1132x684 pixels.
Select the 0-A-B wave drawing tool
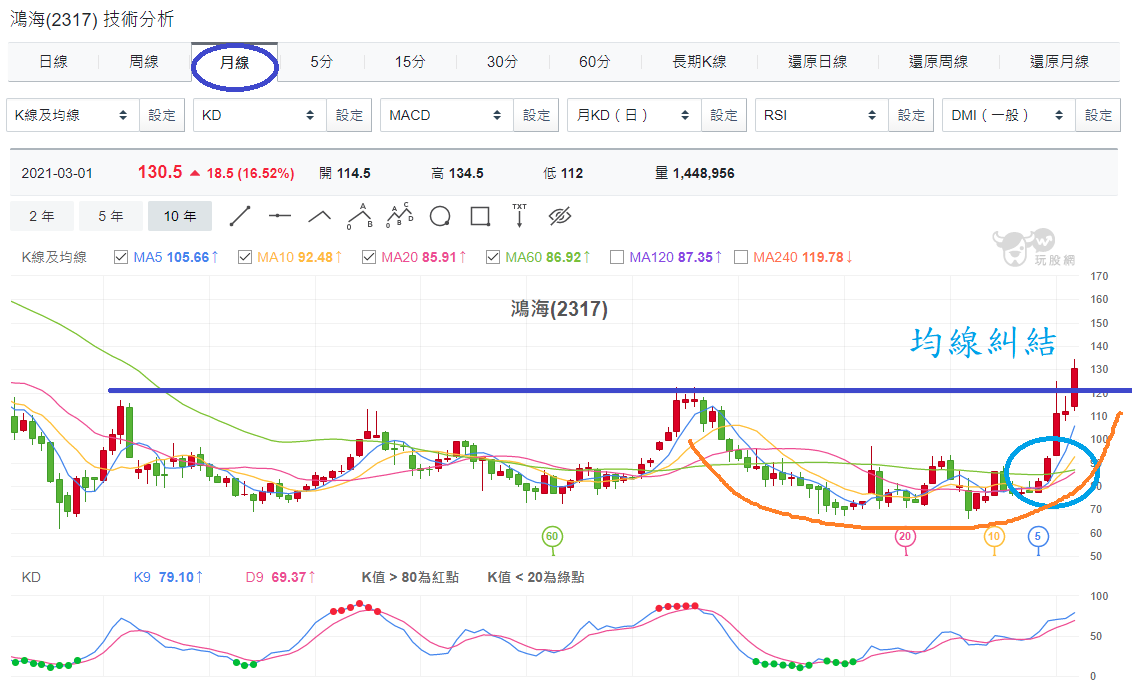360,216
